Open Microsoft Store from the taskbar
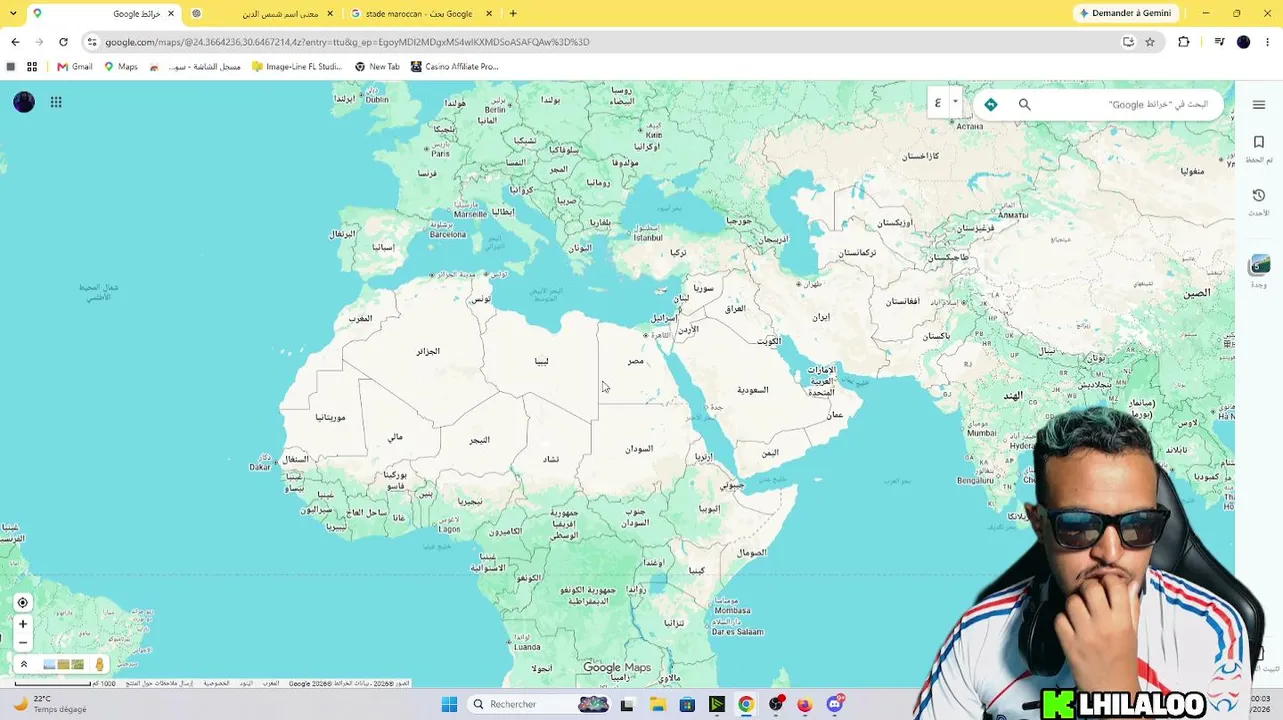This screenshot has height=720, width=1283. tap(687, 704)
